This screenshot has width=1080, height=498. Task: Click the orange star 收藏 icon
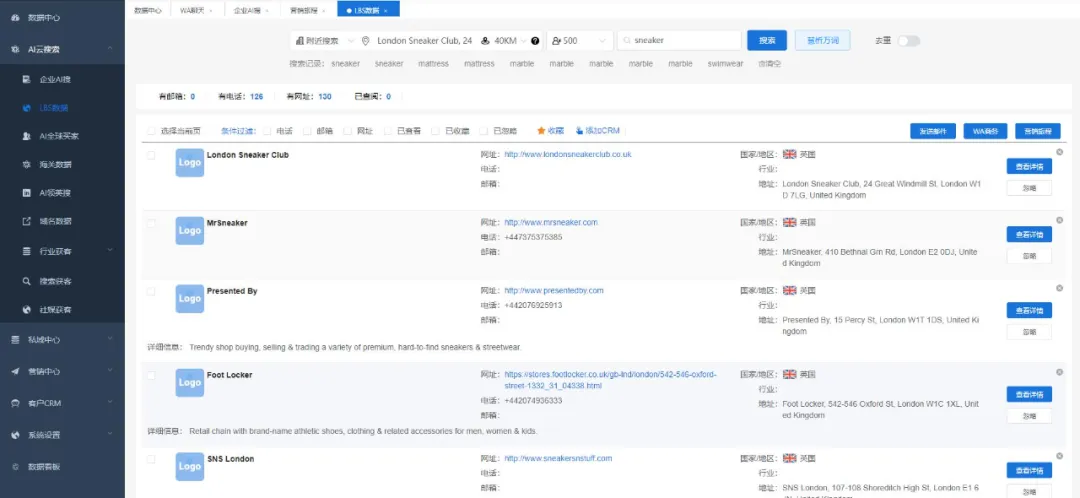tap(541, 130)
